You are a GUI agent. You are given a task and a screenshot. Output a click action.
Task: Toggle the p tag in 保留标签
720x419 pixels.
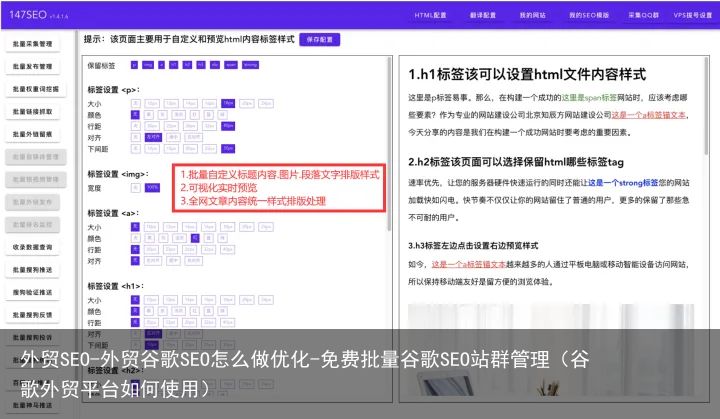click(x=134, y=65)
